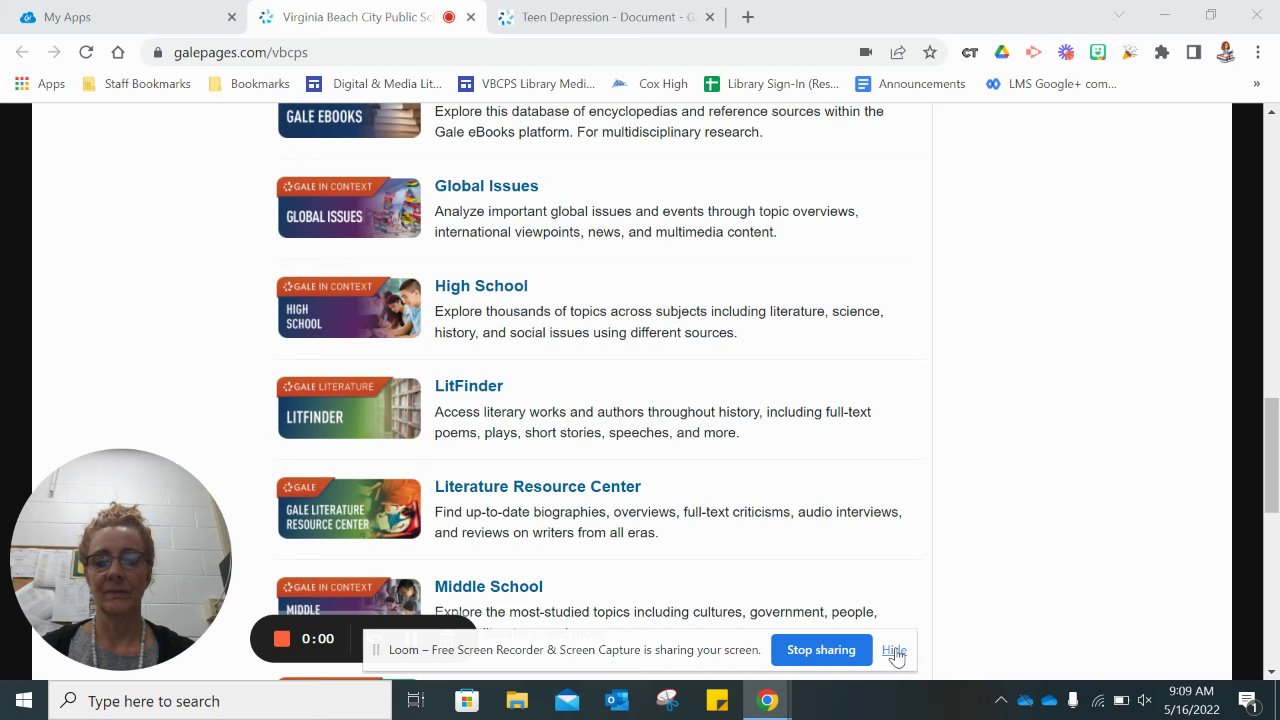The height and width of the screenshot is (720, 1280).
Task: Click the address bar showing galepages.com/vbcps
Action: (500, 52)
